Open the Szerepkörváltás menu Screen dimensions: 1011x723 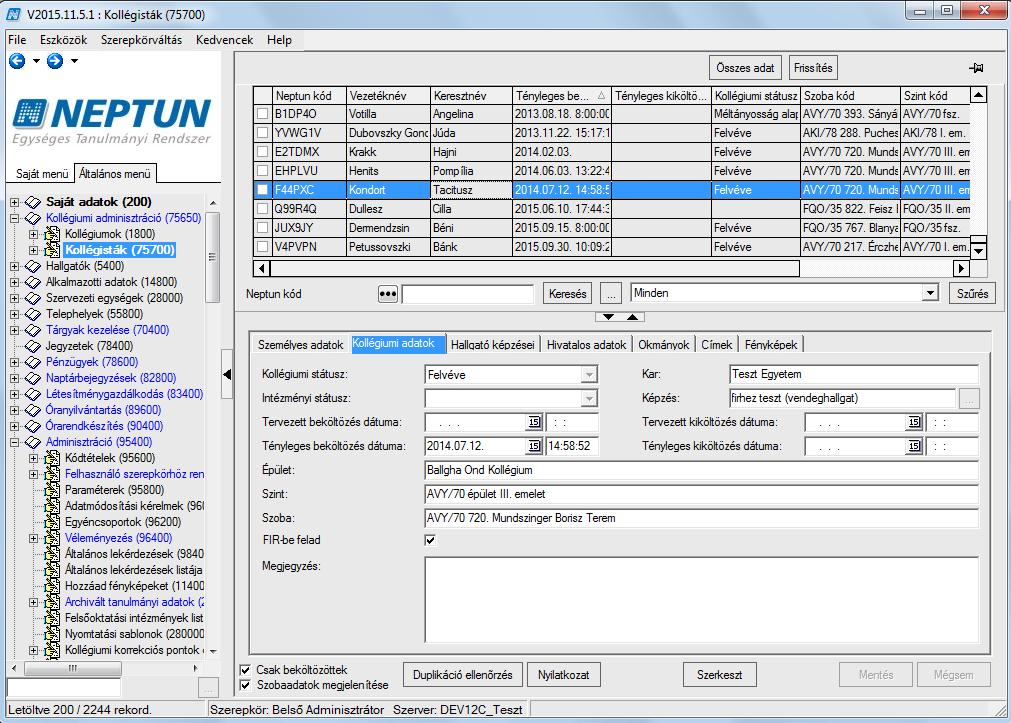pos(141,40)
